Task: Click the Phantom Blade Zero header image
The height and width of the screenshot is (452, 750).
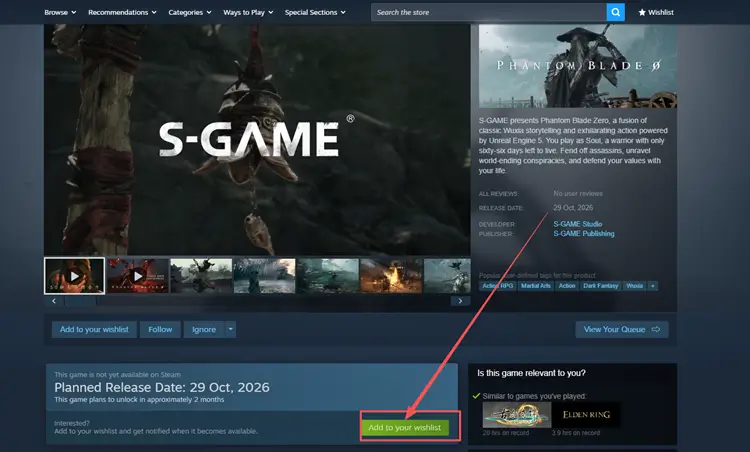Action: 578,66
